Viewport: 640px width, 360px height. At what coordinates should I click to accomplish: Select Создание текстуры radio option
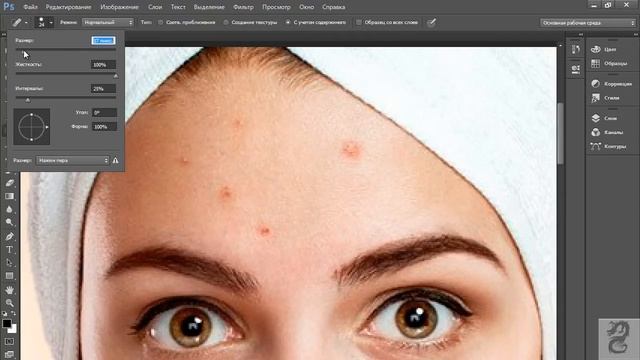pos(251,22)
